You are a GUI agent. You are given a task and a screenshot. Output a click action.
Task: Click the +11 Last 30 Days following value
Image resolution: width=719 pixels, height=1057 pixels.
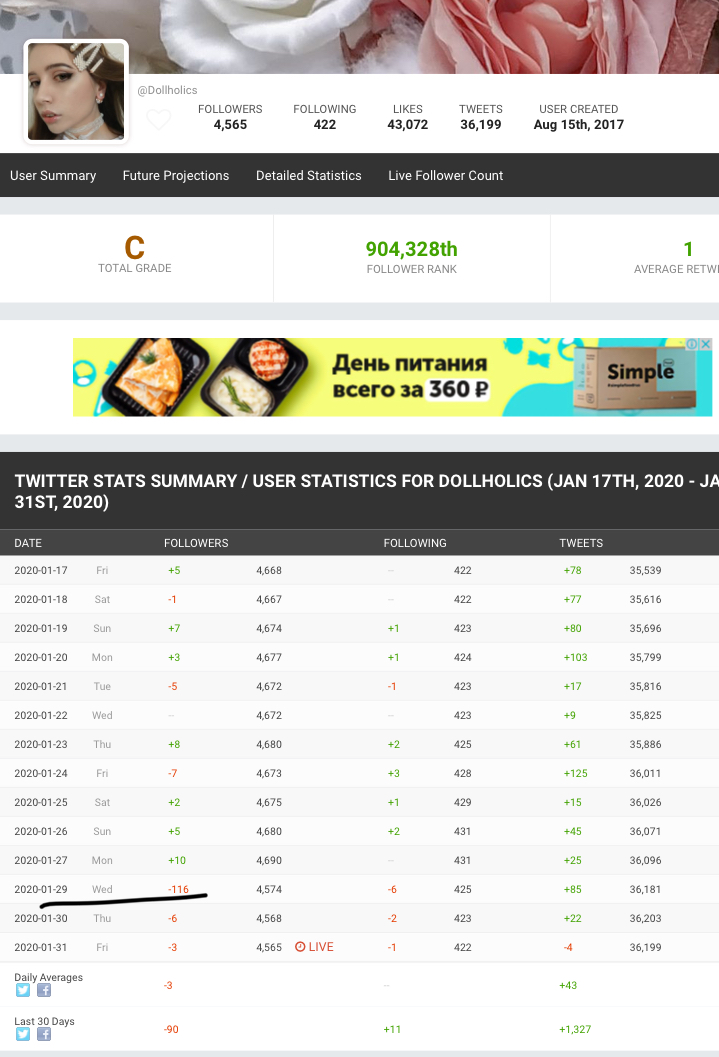point(392,1029)
